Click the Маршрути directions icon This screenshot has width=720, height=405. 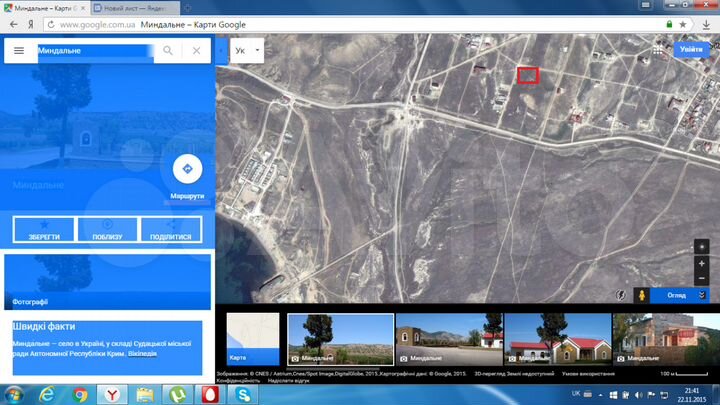pos(187,169)
